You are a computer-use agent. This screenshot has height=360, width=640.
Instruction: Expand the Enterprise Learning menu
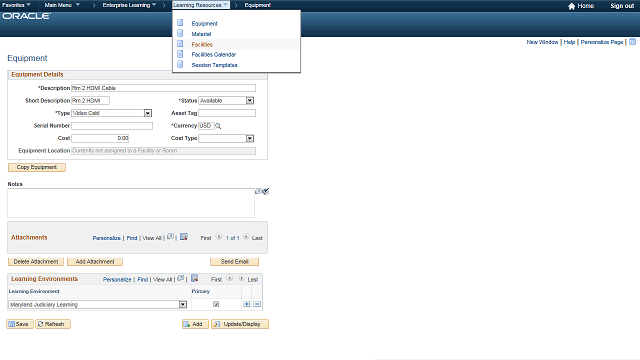129,5
